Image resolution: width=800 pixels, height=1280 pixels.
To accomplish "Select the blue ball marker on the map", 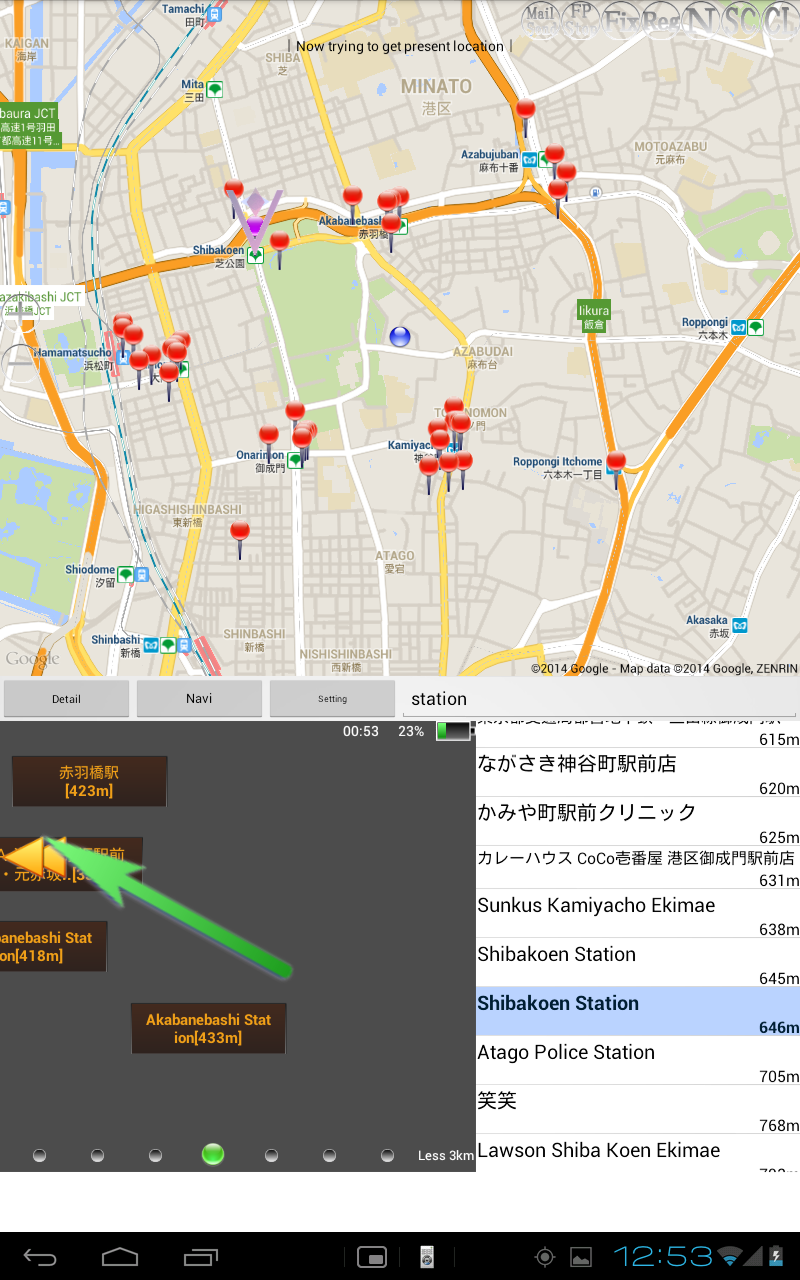I will tap(400, 337).
